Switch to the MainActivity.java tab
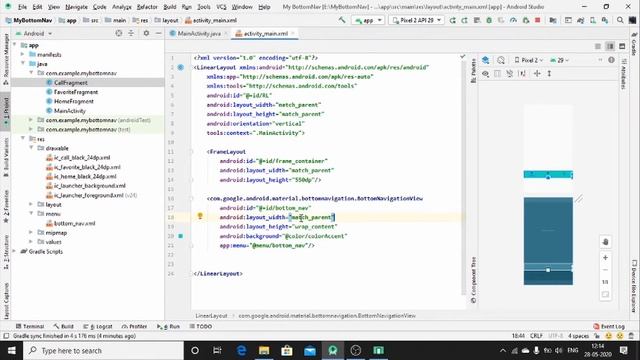This screenshot has width=640, height=360. (x=198, y=33)
